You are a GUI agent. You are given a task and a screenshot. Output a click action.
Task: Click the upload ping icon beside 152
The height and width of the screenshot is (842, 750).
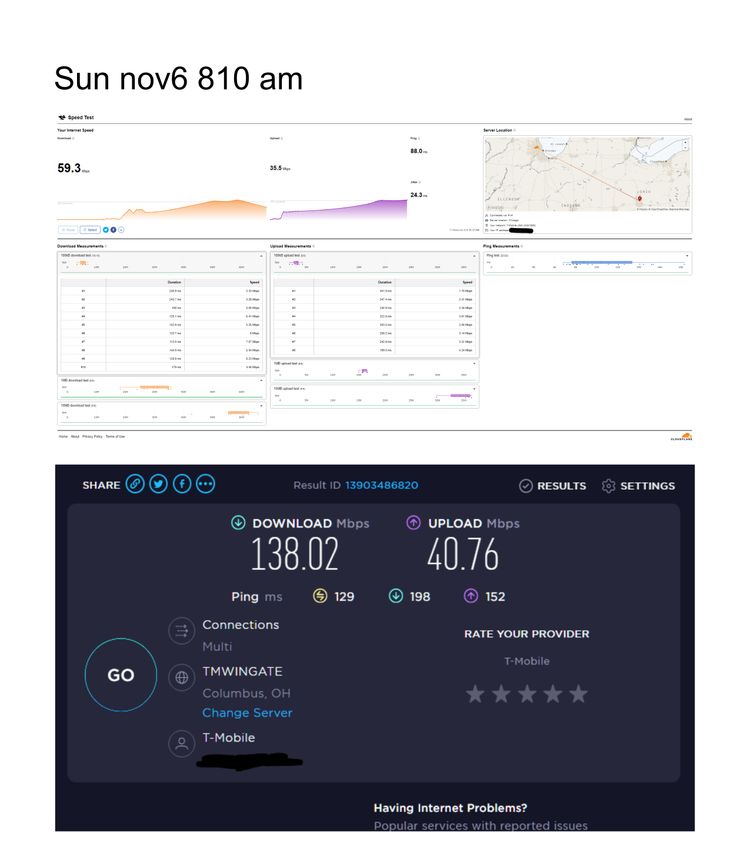471,596
